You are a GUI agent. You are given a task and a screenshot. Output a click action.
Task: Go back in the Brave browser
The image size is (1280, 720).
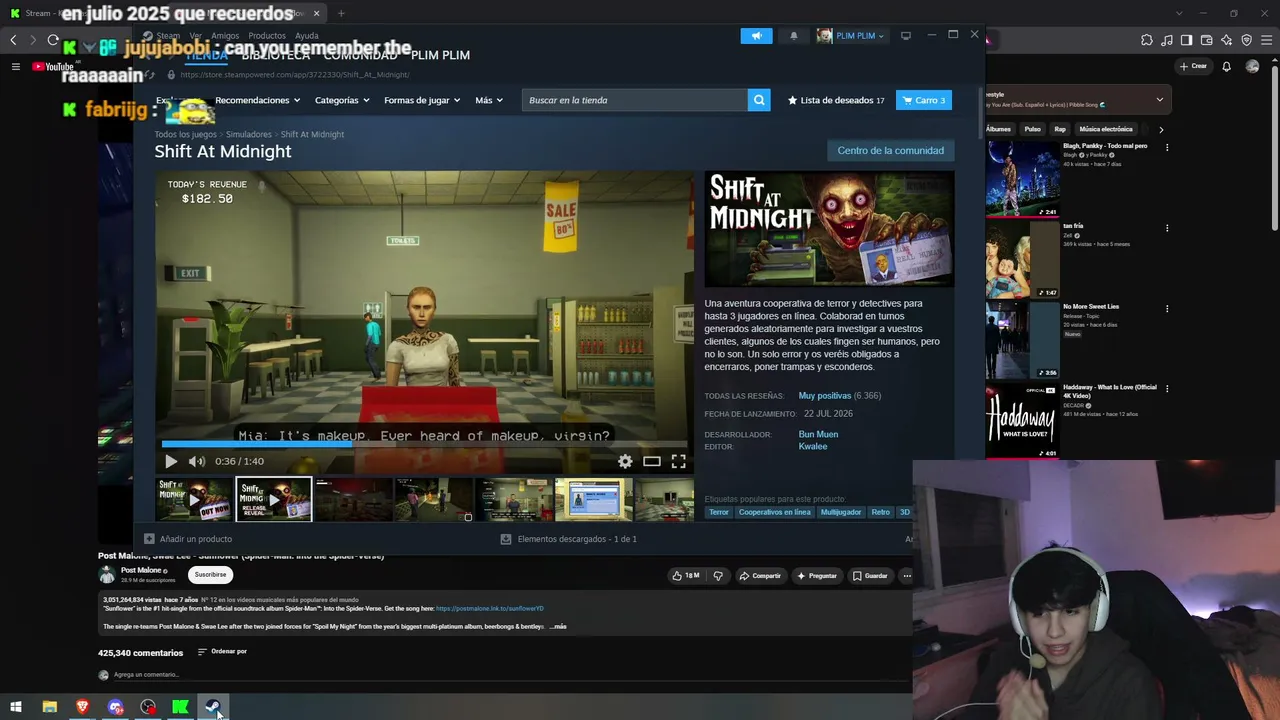[13, 40]
